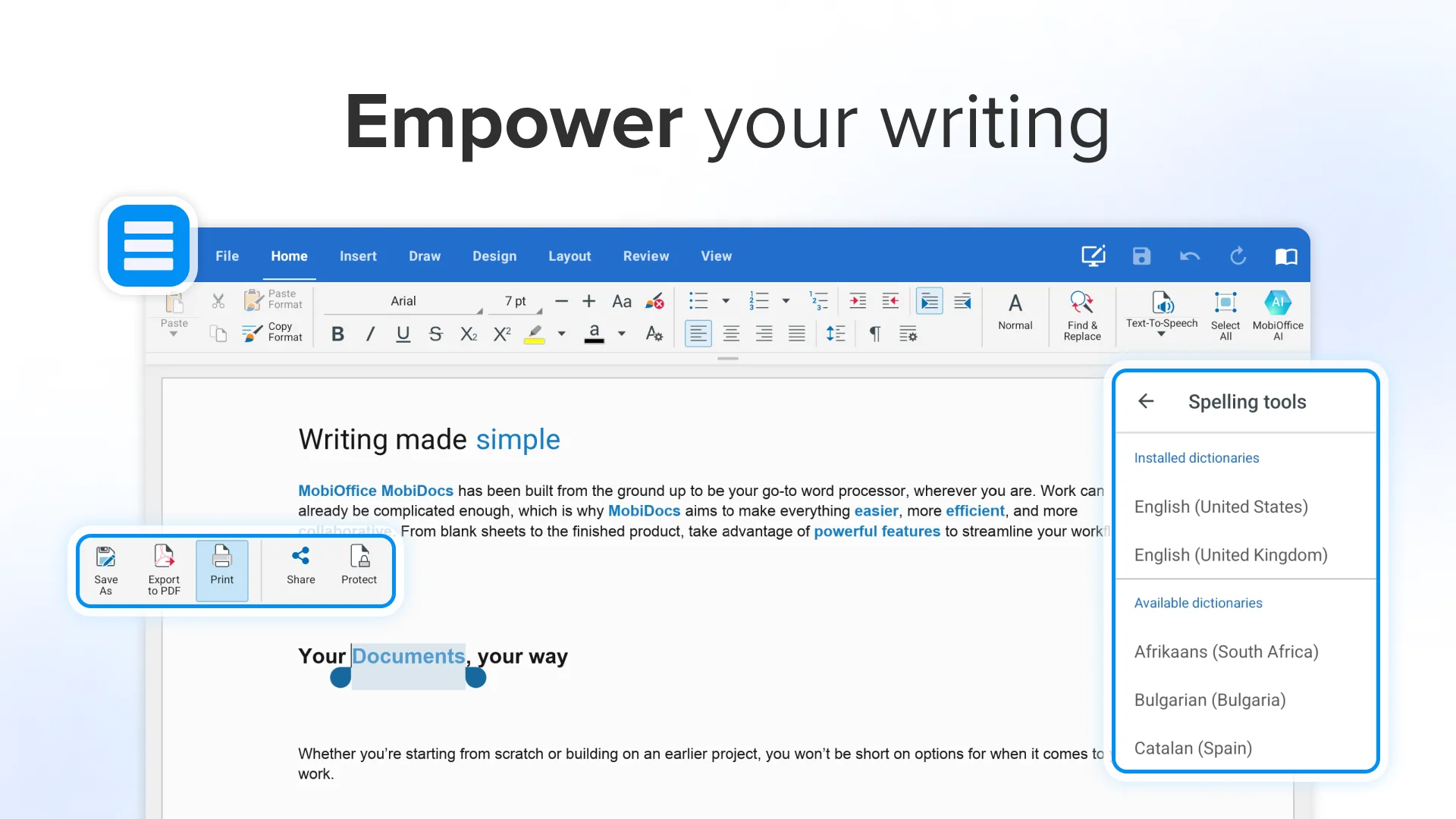Click the Cut scissors icon

click(218, 301)
